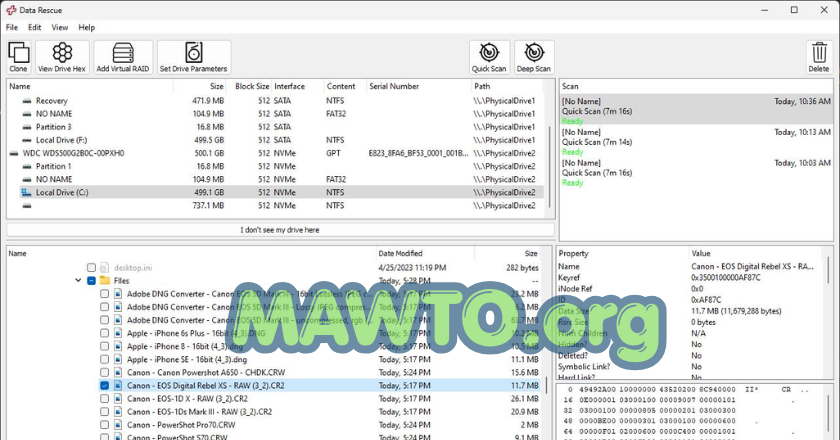Select the 10:36 AM Quick Scan entry
This screenshot has height=440, width=840.
point(696,110)
